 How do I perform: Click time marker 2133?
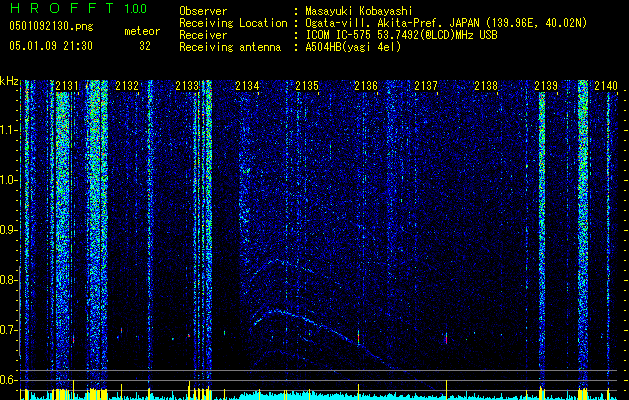[x=187, y=86]
